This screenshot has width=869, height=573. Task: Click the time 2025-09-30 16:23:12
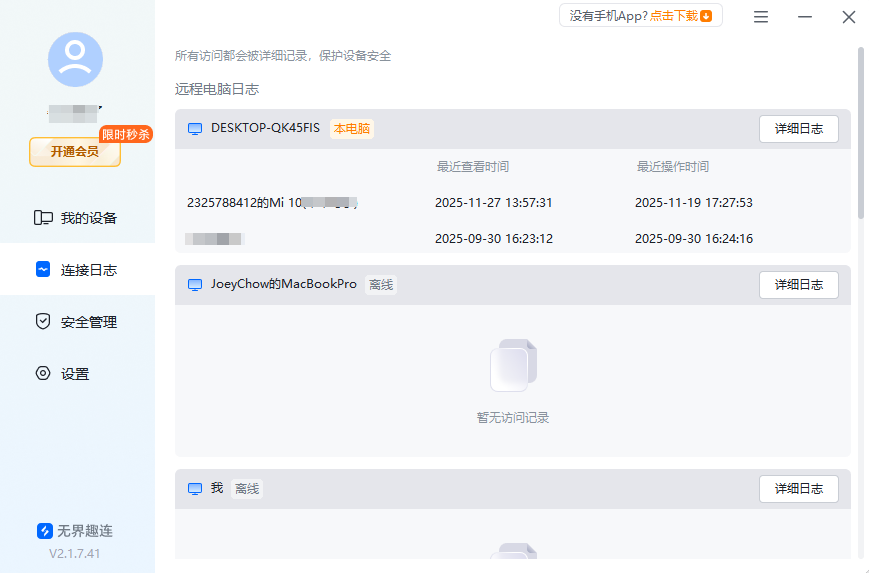coord(494,239)
